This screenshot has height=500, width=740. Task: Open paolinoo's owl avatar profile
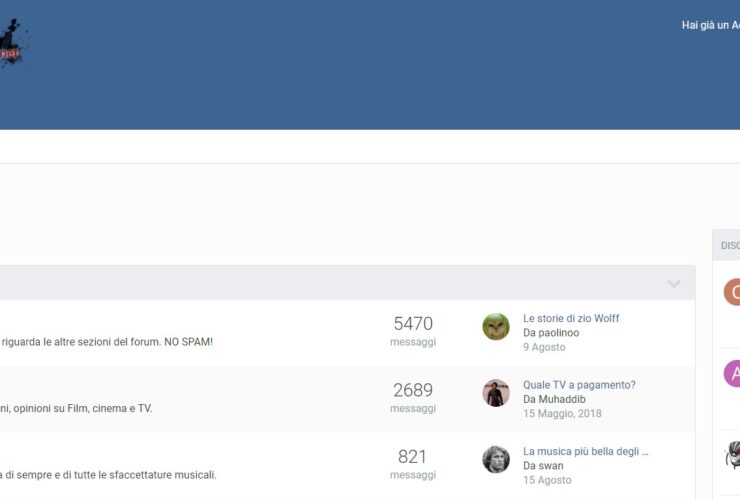tap(496, 327)
